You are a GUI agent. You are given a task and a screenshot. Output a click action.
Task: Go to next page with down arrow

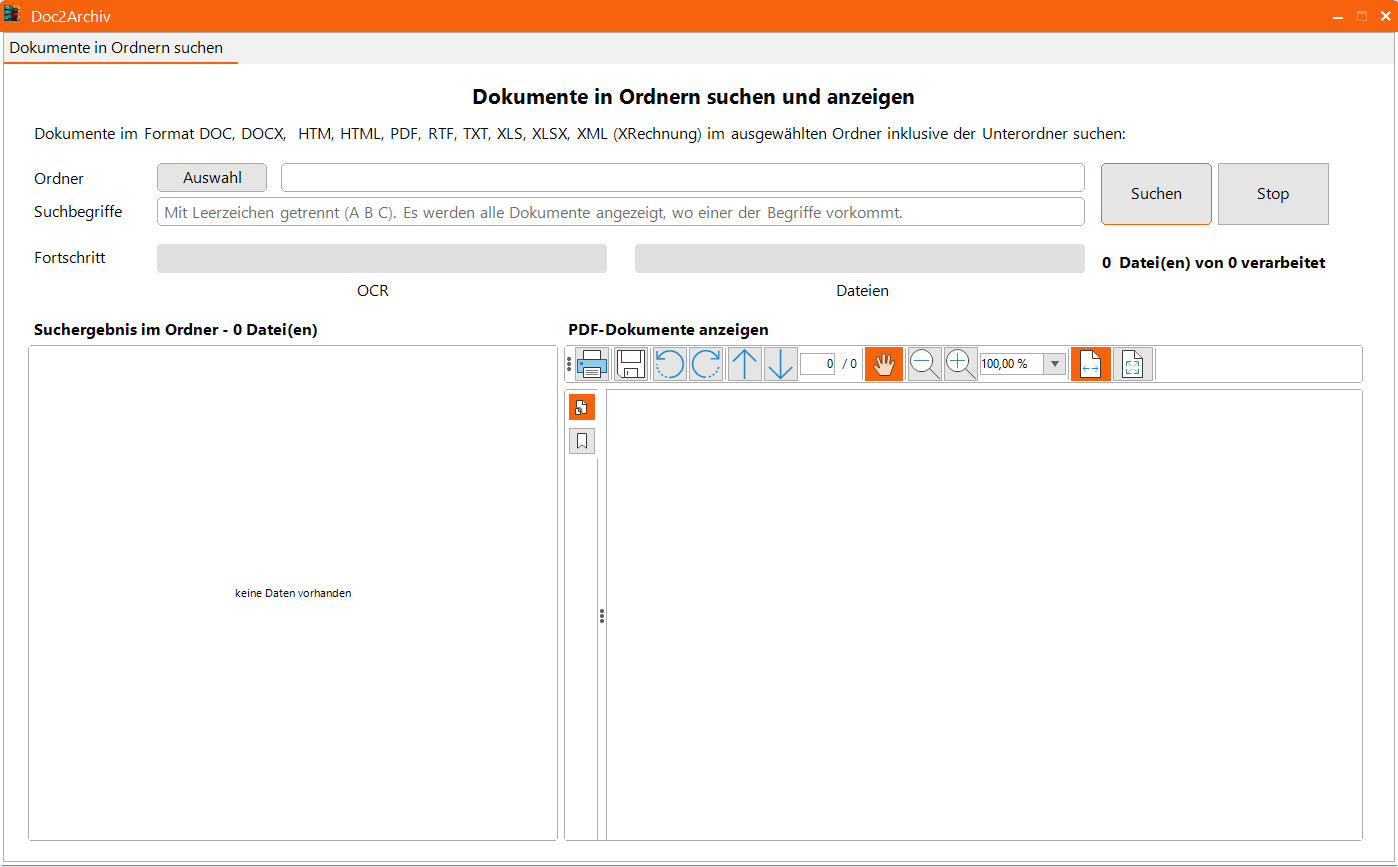pos(780,364)
